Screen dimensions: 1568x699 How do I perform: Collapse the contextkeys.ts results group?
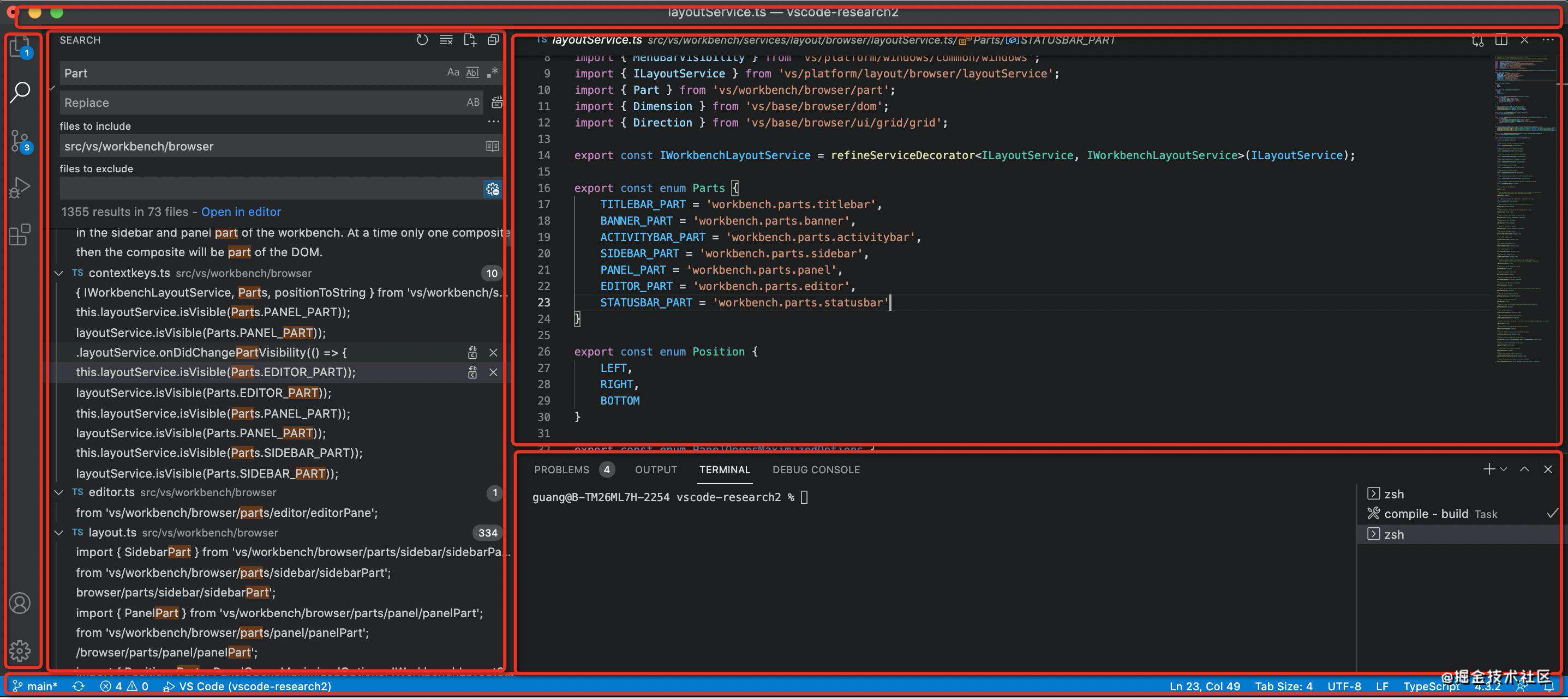58,273
